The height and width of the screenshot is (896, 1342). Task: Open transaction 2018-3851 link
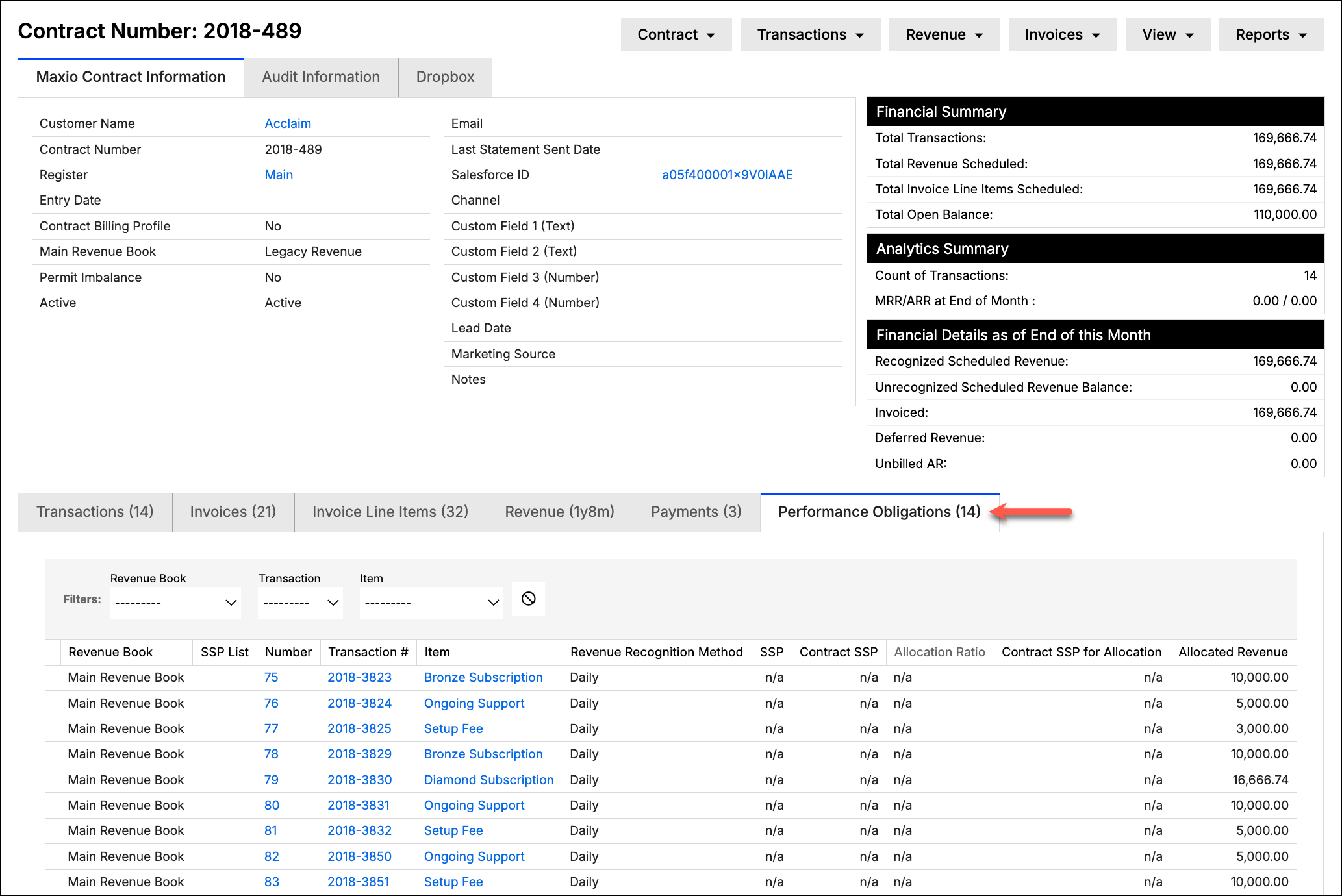pyautogui.click(x=359, y=882)
